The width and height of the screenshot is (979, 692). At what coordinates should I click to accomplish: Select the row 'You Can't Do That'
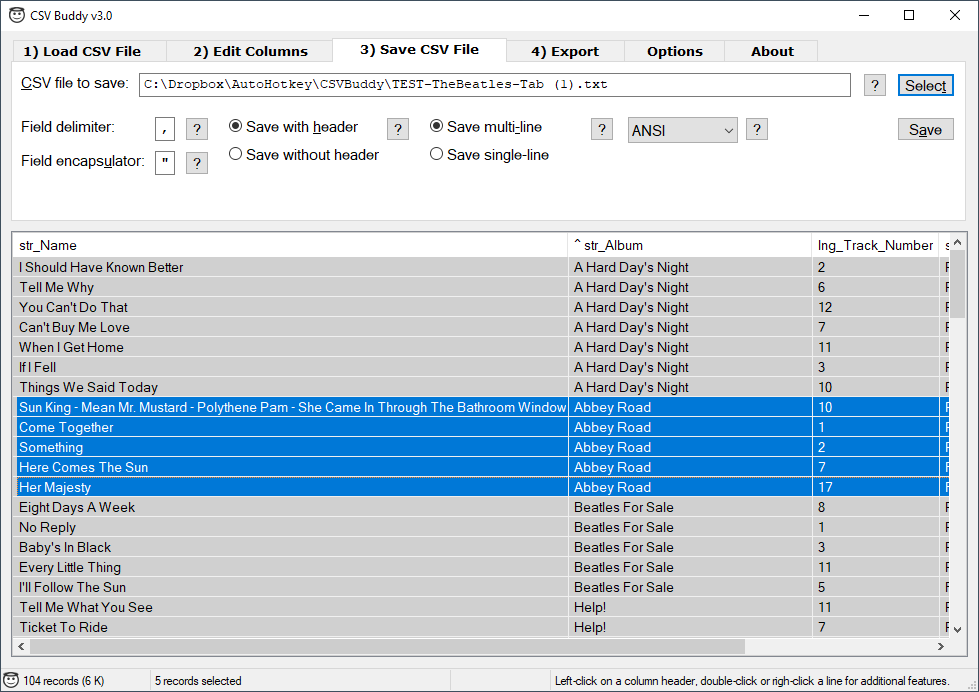[481, 307]
